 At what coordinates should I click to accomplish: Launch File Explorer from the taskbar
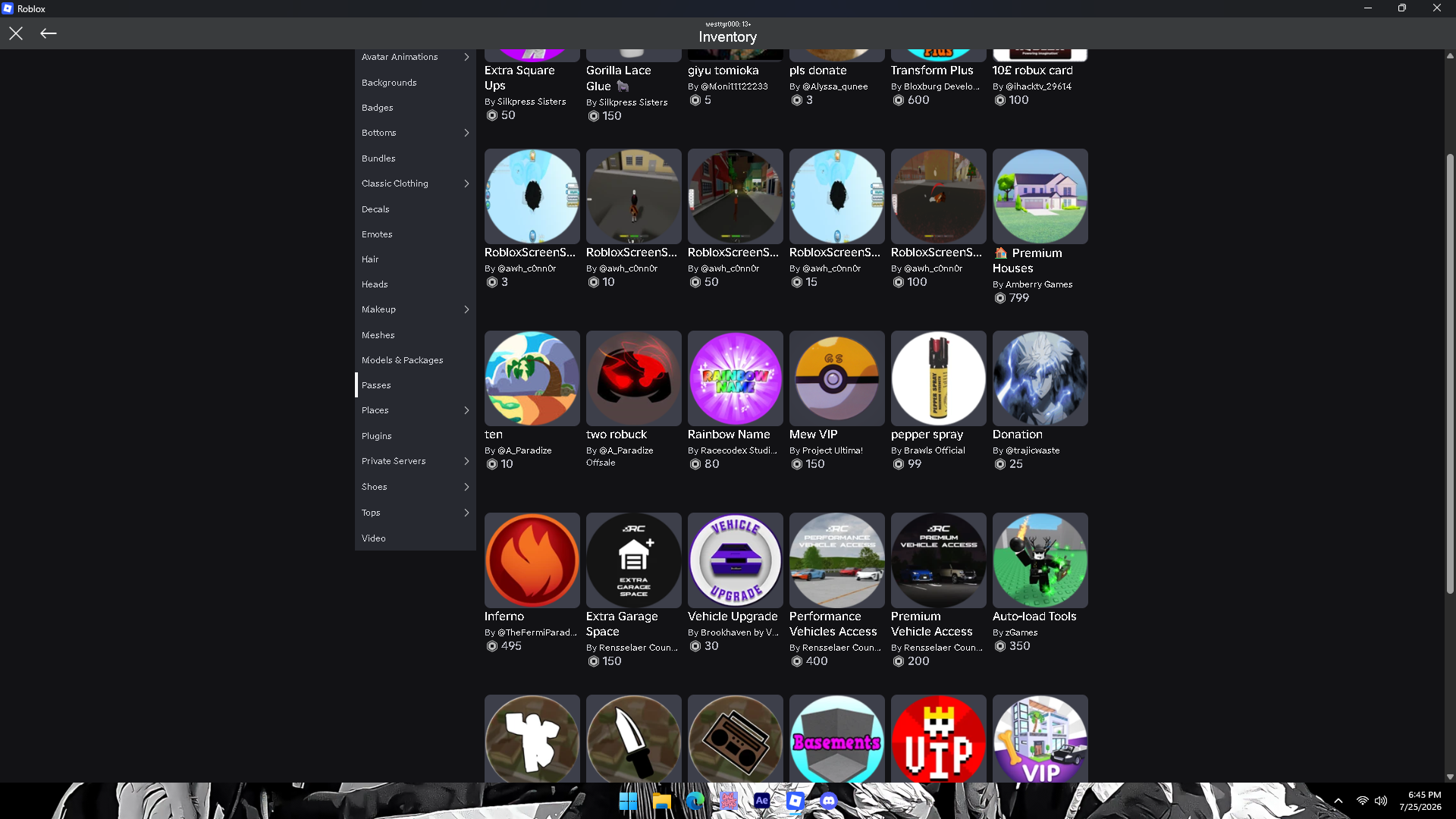[661, 801]
